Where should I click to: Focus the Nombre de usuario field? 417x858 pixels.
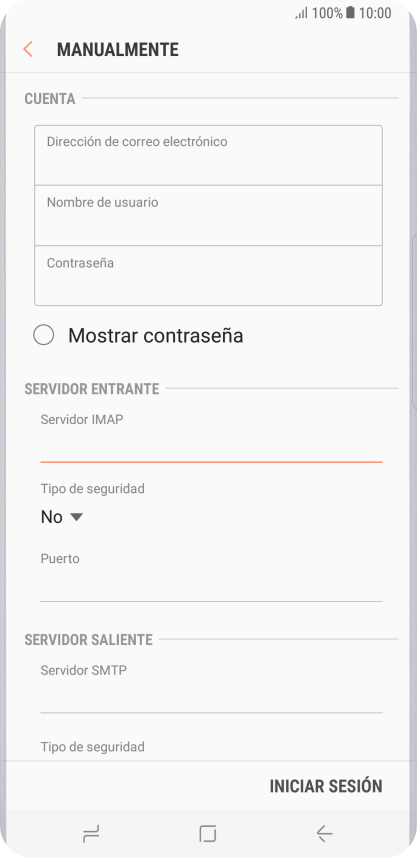point(208,216)
